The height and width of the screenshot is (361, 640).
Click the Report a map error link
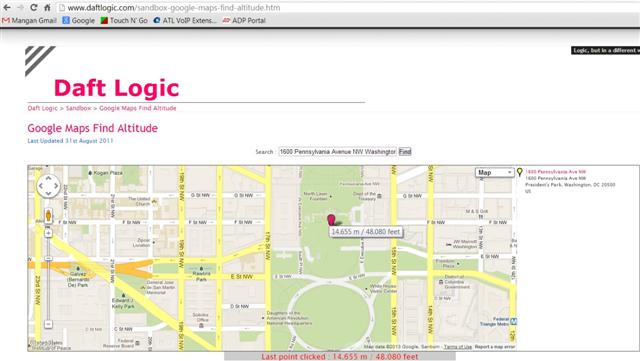point(495,347)
